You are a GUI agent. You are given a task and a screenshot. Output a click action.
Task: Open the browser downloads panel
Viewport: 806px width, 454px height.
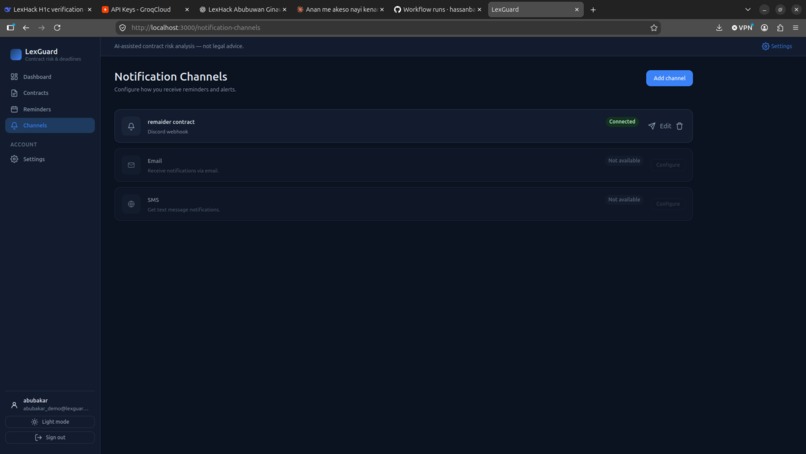[x=719, y=28]
